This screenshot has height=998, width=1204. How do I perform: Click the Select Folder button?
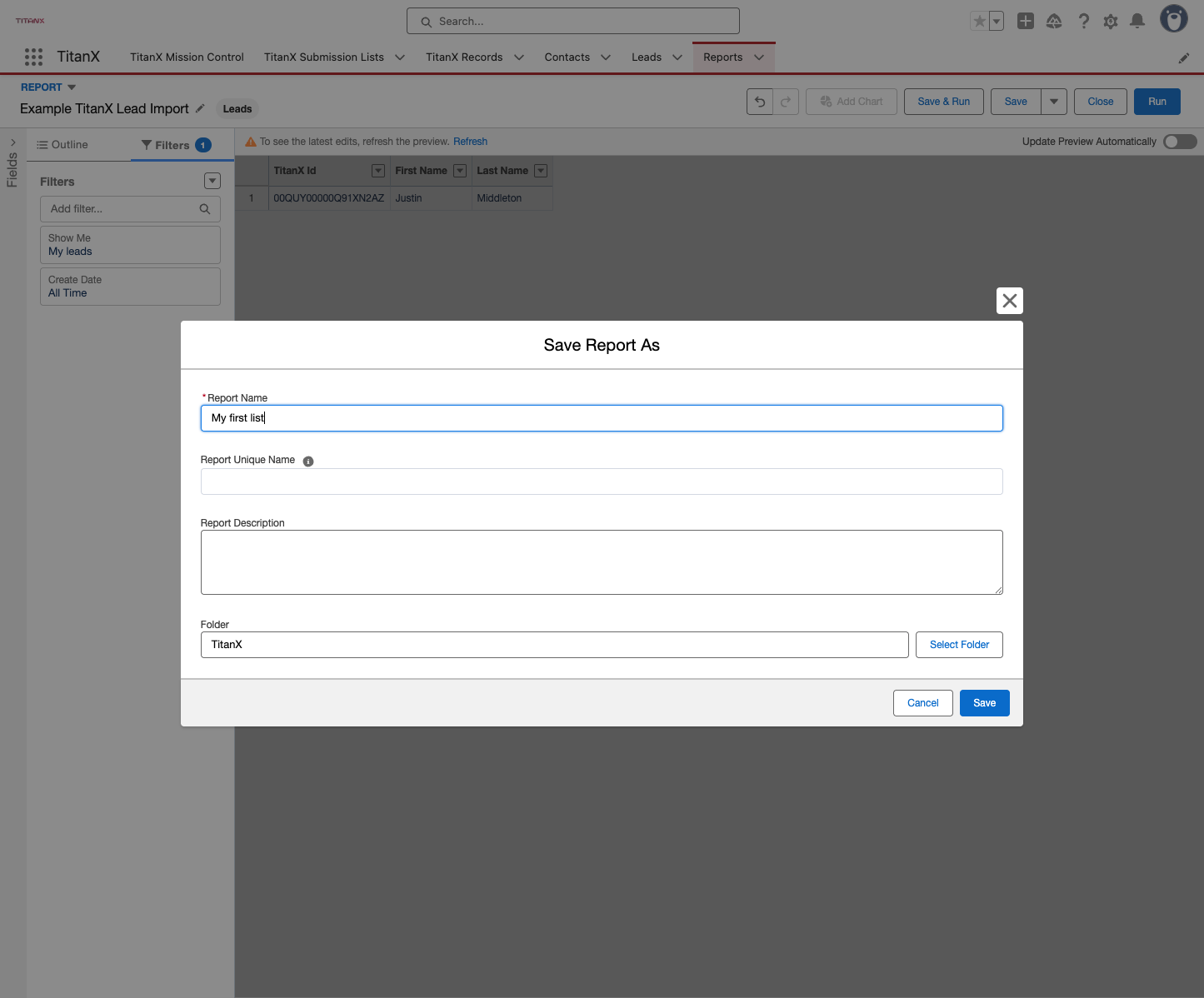click(x=959, y=645)
